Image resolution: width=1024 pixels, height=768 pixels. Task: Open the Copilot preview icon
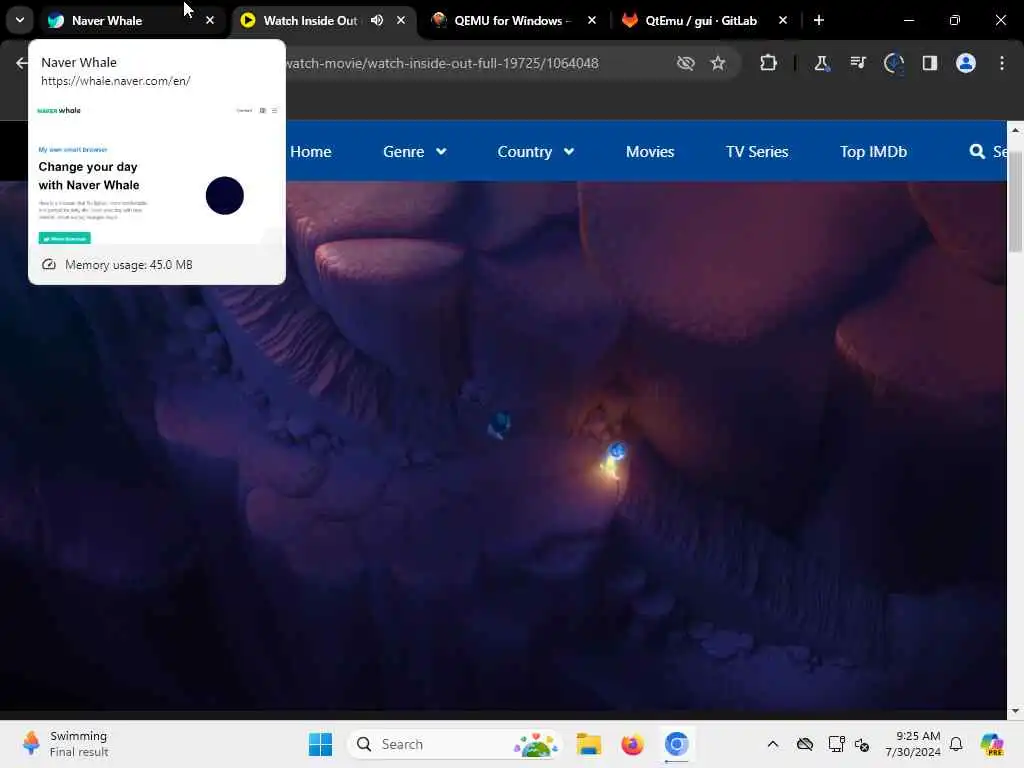992,744
